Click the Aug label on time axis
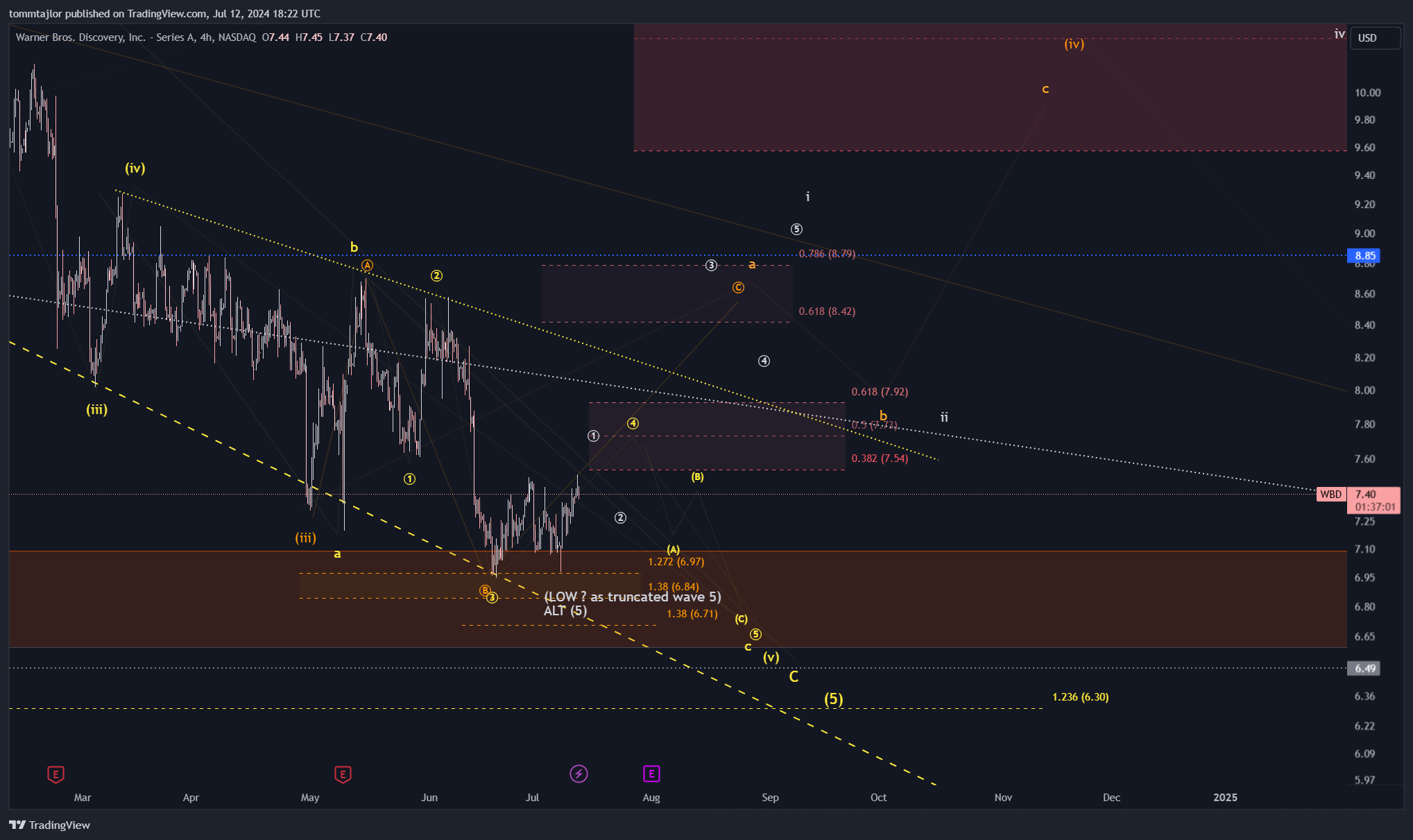 [x=651, y=798]
